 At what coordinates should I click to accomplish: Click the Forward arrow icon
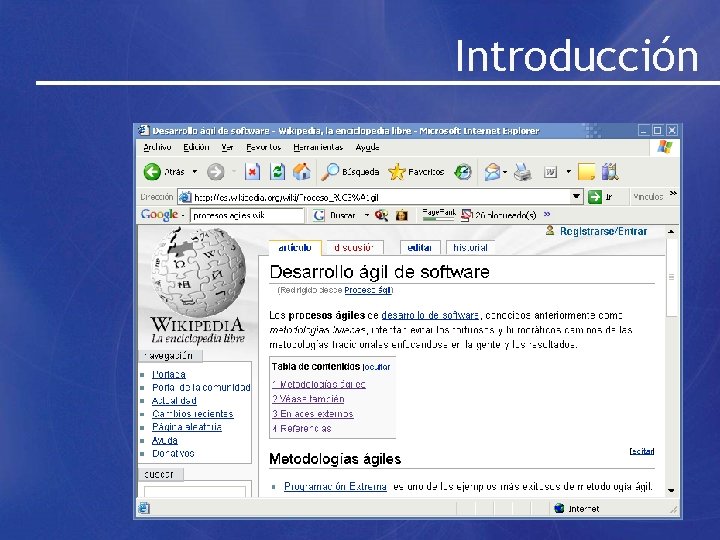point(215,172)
